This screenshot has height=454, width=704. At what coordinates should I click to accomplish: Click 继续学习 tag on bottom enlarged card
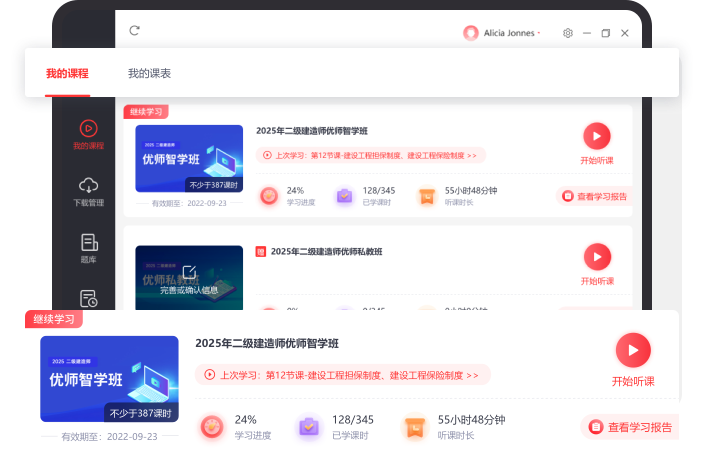click(54, 319)
